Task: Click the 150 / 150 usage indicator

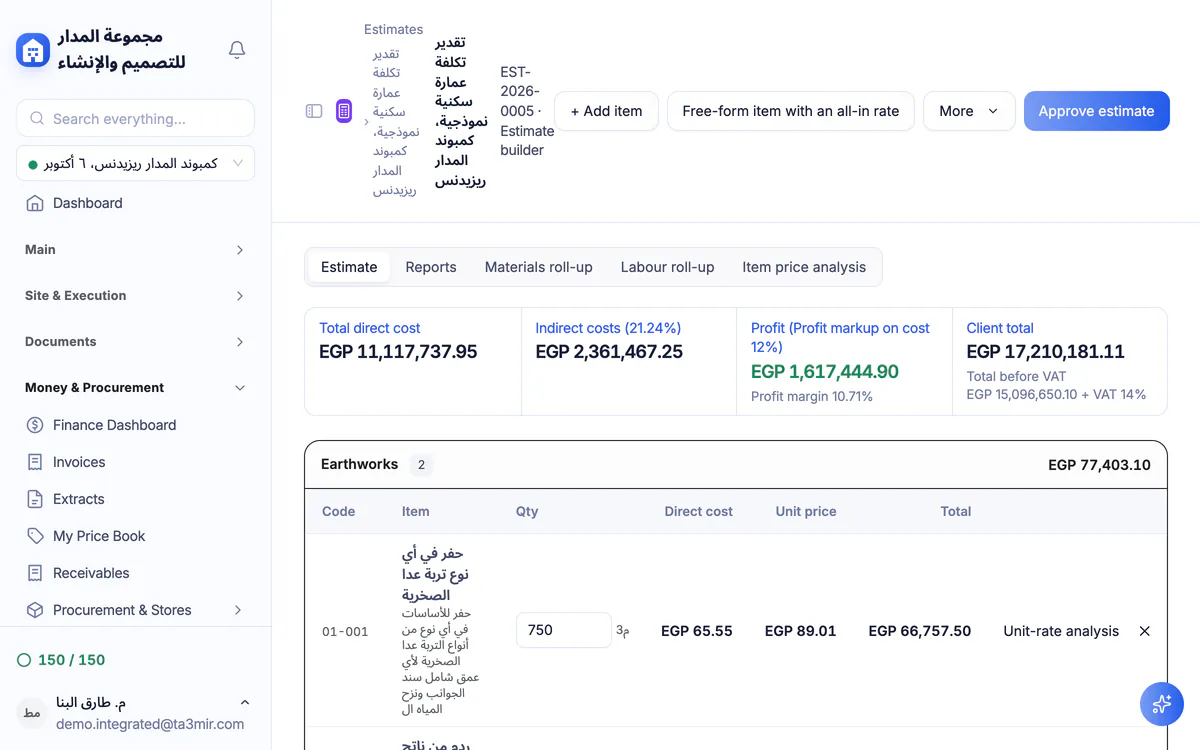Action: coord(61,660)
